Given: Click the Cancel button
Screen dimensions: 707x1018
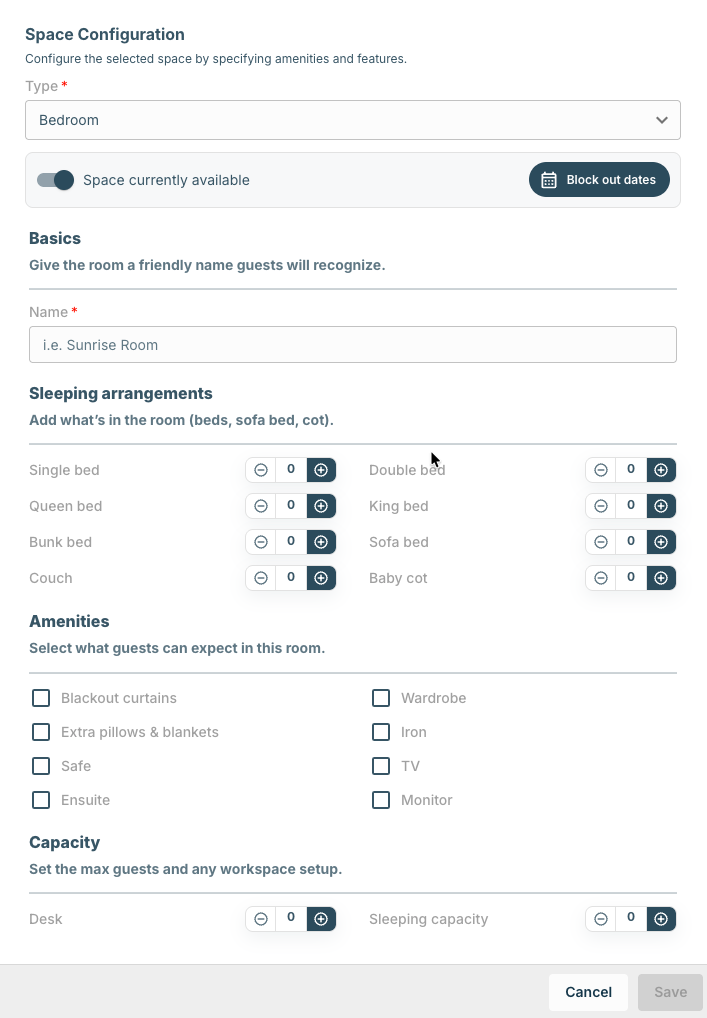Looking at the screenshot, I should (588, 992).
